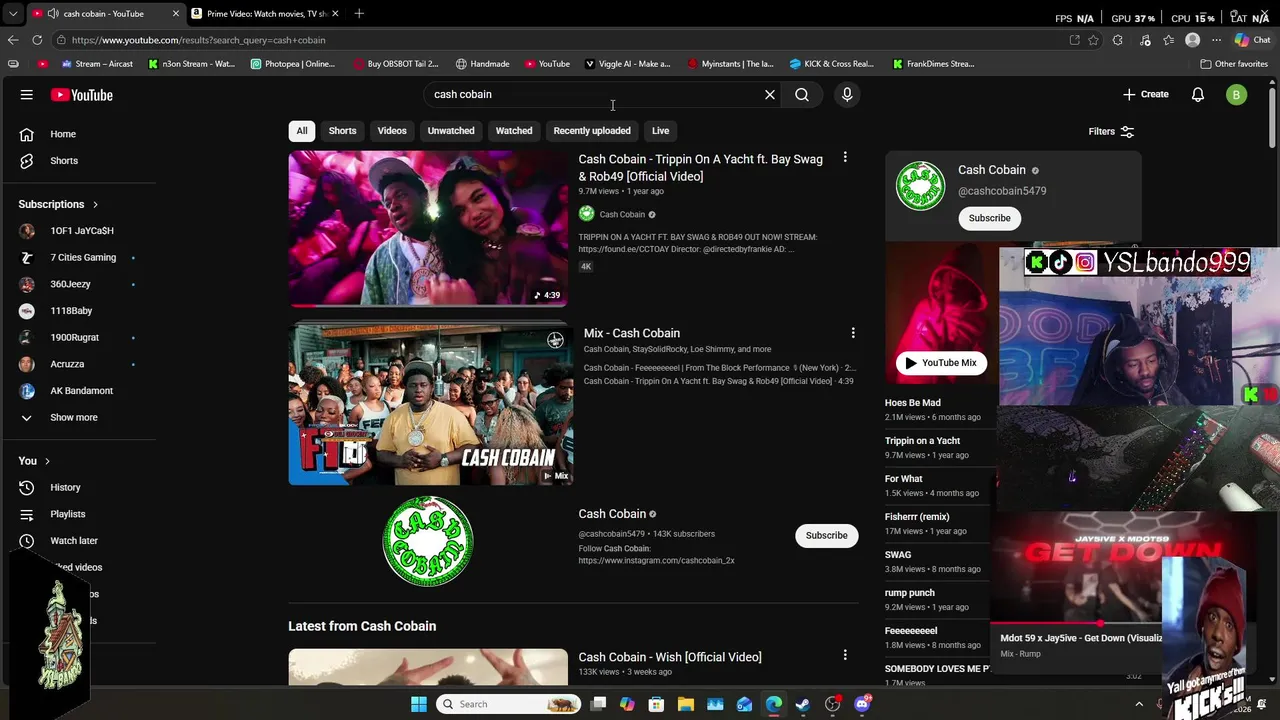Image resolution: width=1280 pixels, height=720 pixels.
Task: Open Other favorites folder
Action: point(1234,64)
